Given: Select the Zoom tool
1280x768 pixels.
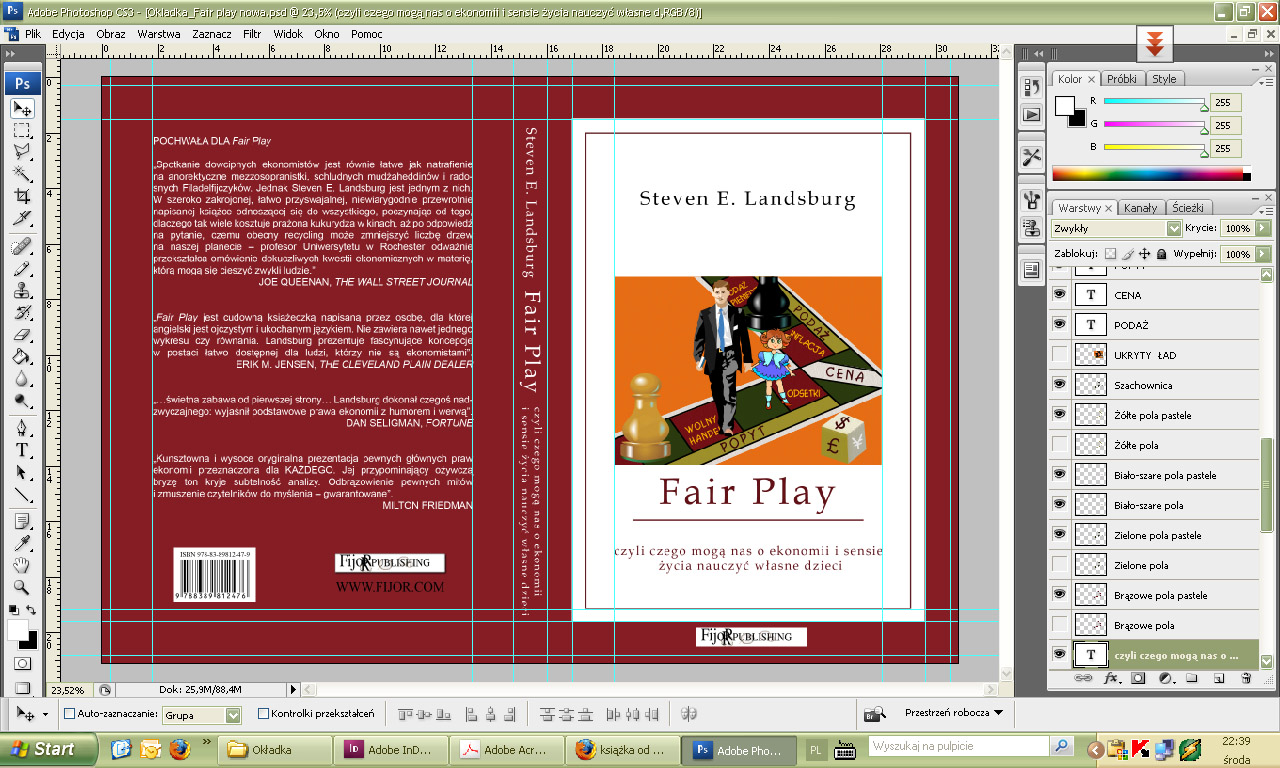Looking at the screenshot, I should click(22, 588).
